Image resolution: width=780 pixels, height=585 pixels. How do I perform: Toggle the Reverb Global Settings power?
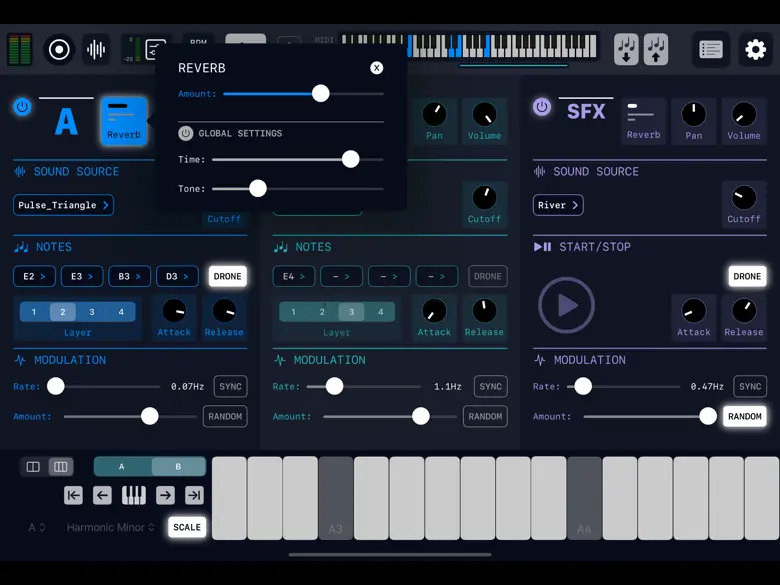point(186,133)
